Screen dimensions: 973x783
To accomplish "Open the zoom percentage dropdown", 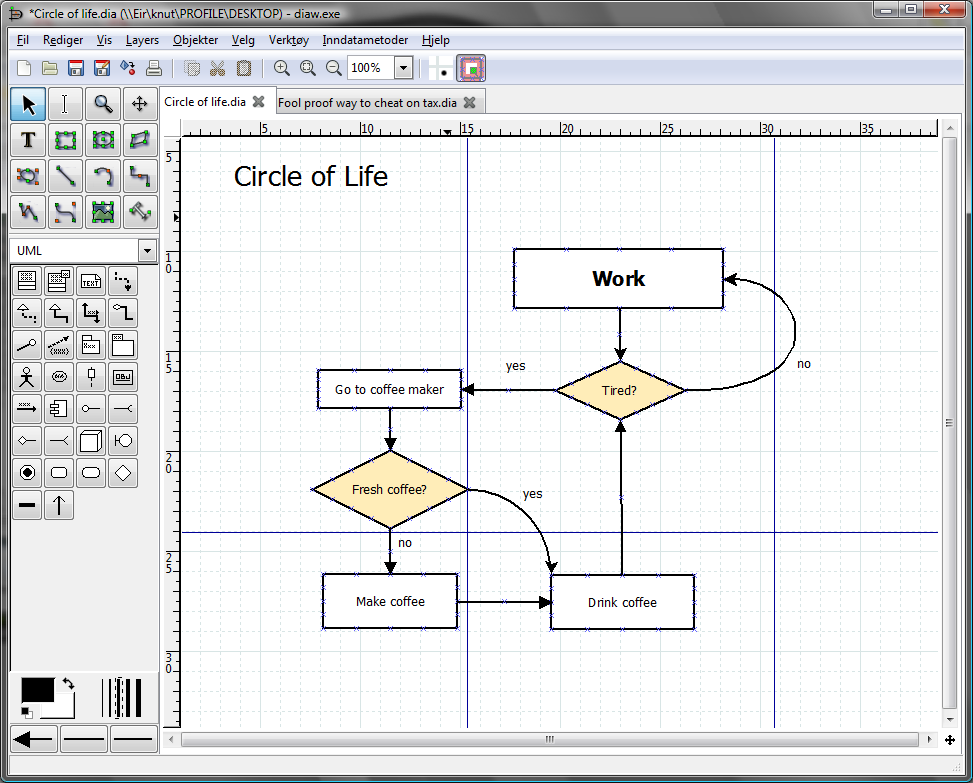I will pos(403,68).
